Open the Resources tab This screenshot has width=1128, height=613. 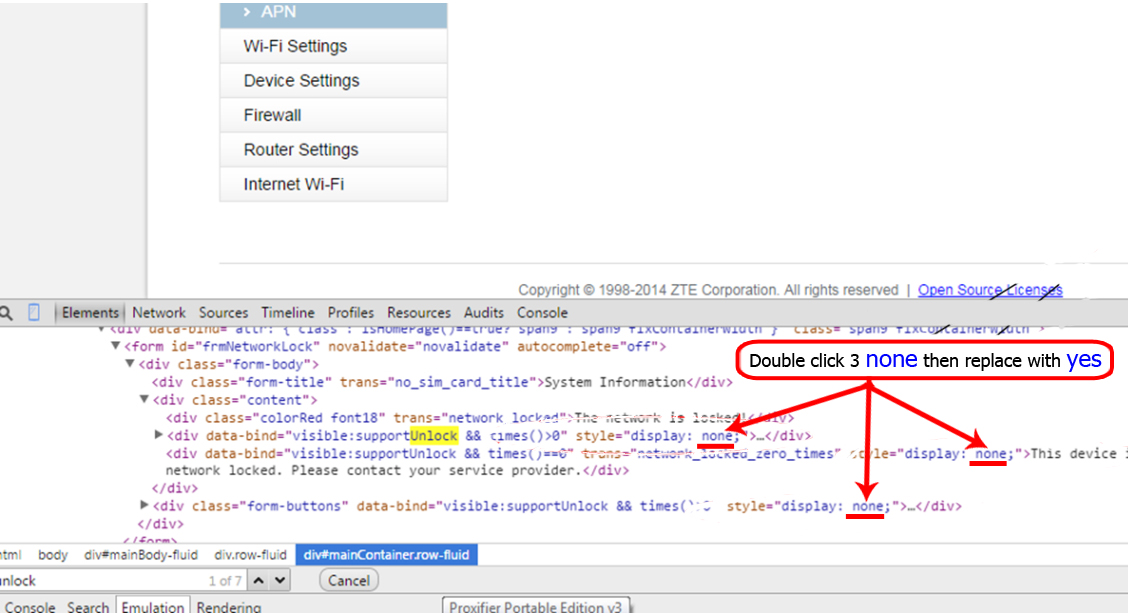(x=419, y=313)
